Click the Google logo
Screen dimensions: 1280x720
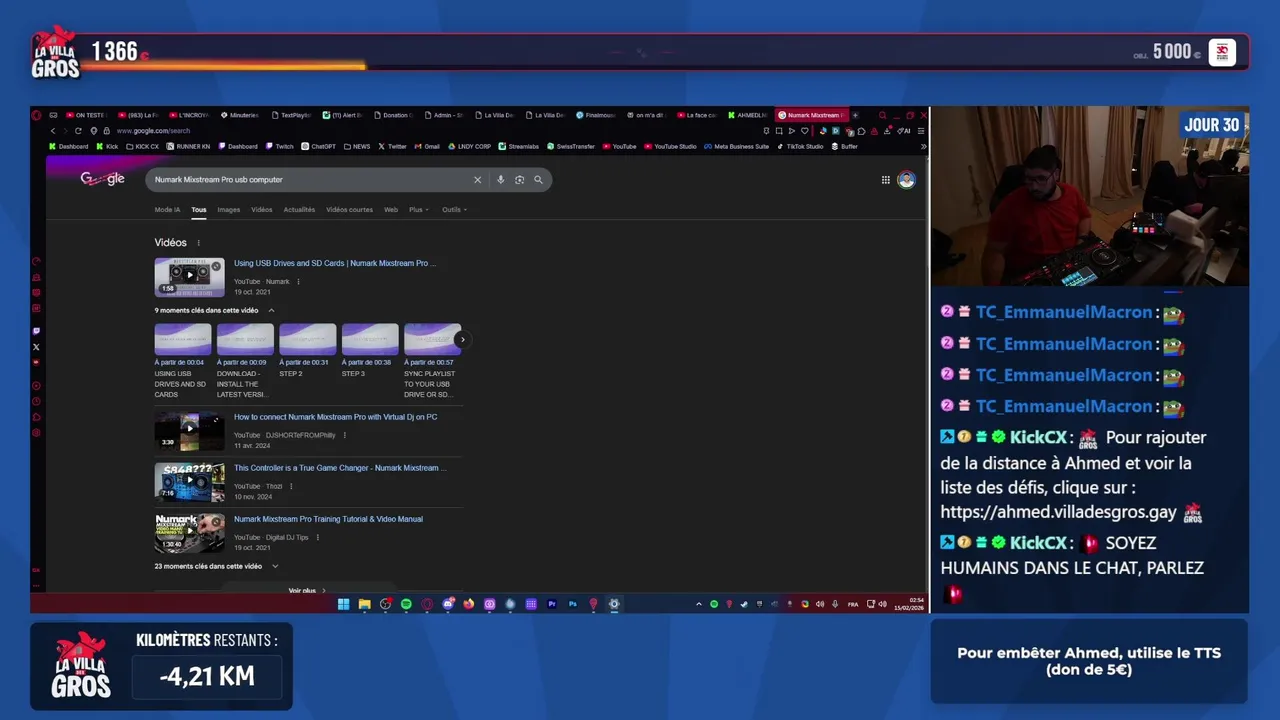point(102,179)
